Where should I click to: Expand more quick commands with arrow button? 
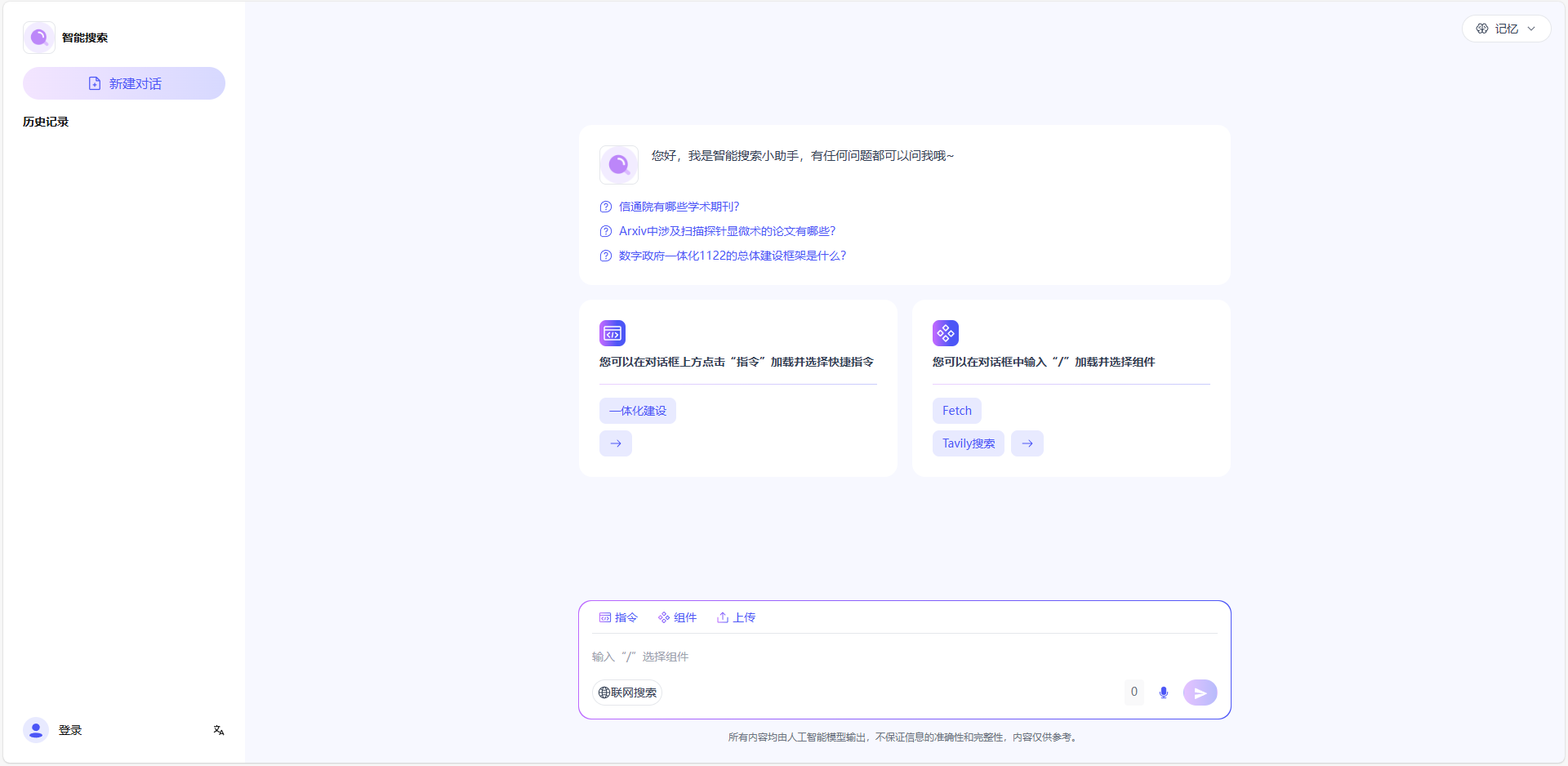coord(616,443)
